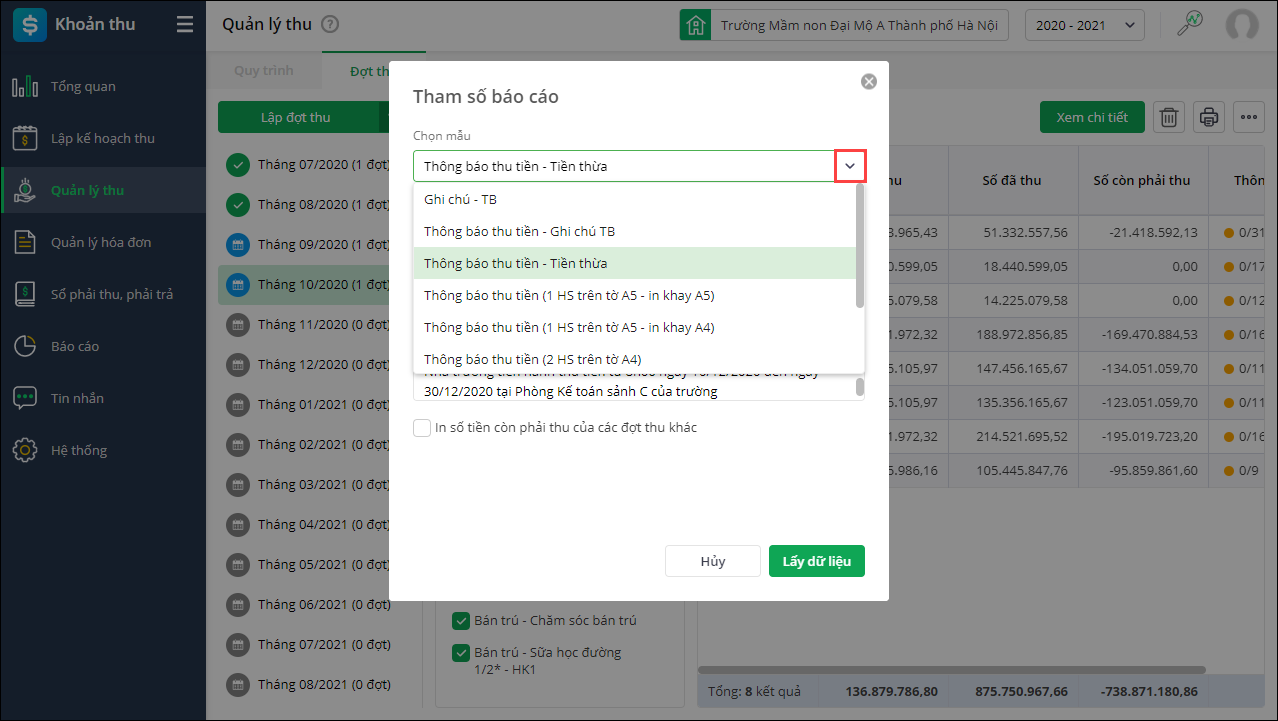Click the trash delete icon
The image size is (1278, 721).
coord(1168,117)
